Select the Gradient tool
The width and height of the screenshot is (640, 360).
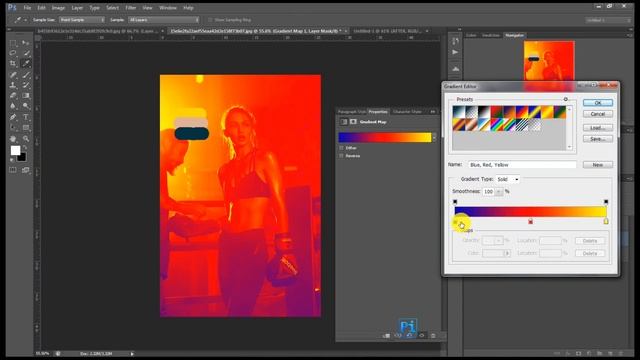point(26,96)
